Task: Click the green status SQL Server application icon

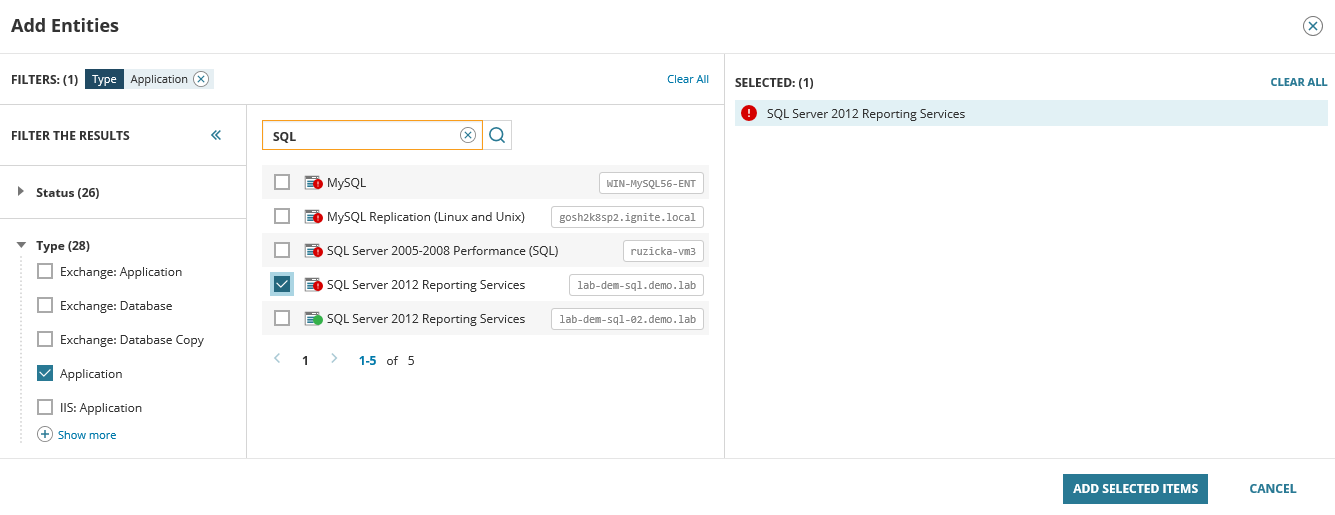Action: 313,319
